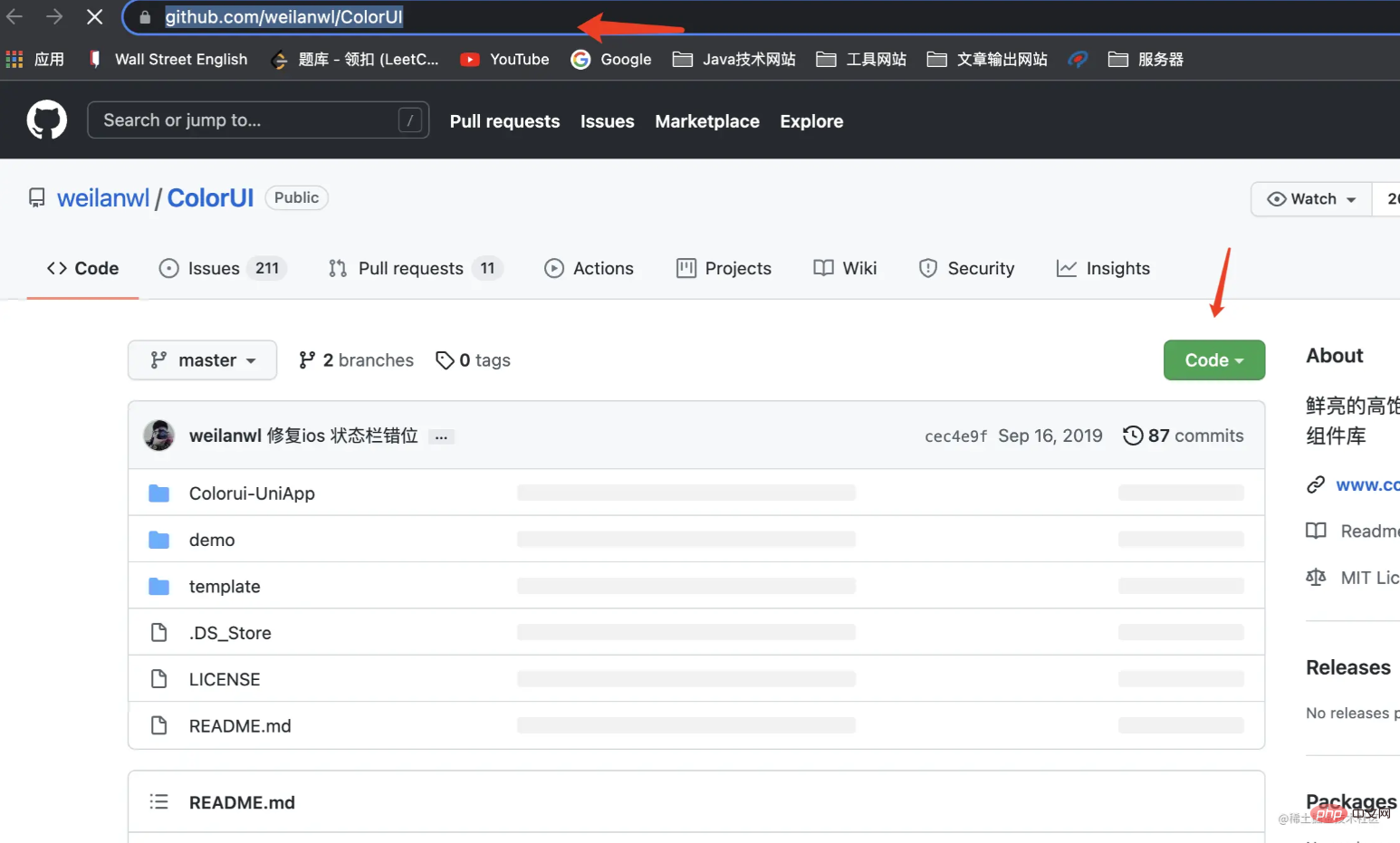This screenshot has height=843, width=1400.
Task: Click weilanwl author name in commit row
Action: pos(225,436)
